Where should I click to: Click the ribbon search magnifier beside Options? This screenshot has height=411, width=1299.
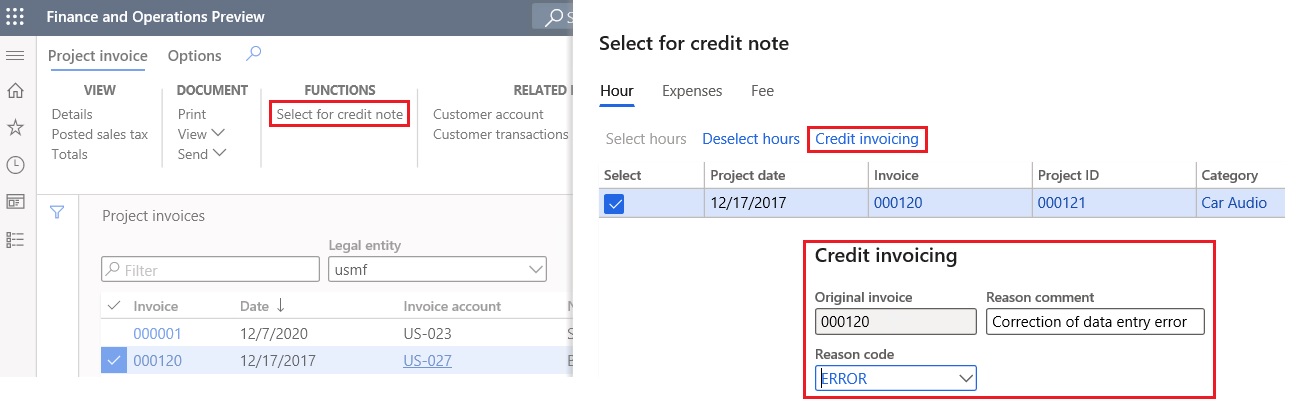254,54
